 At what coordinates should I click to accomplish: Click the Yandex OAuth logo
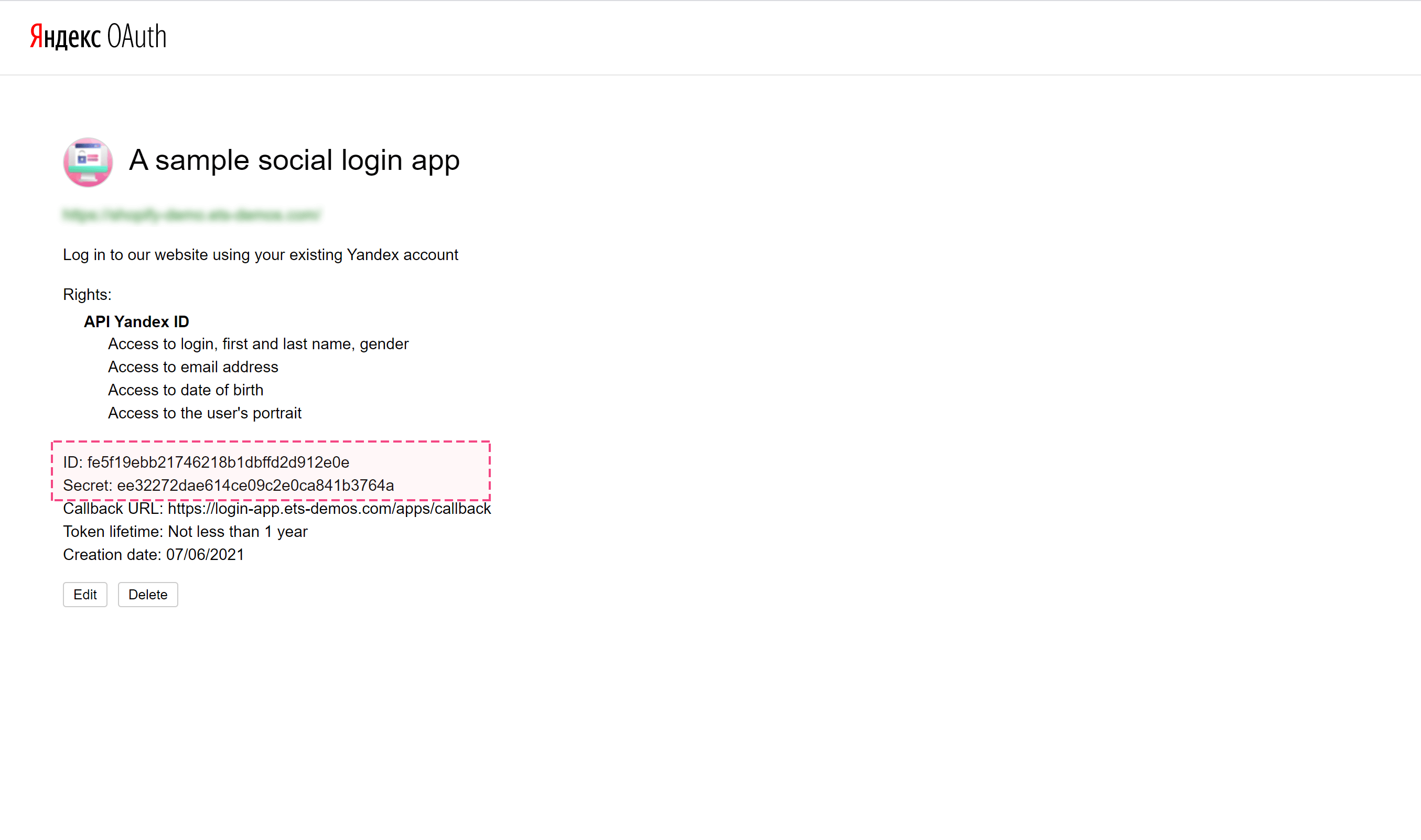coord(98,36)
